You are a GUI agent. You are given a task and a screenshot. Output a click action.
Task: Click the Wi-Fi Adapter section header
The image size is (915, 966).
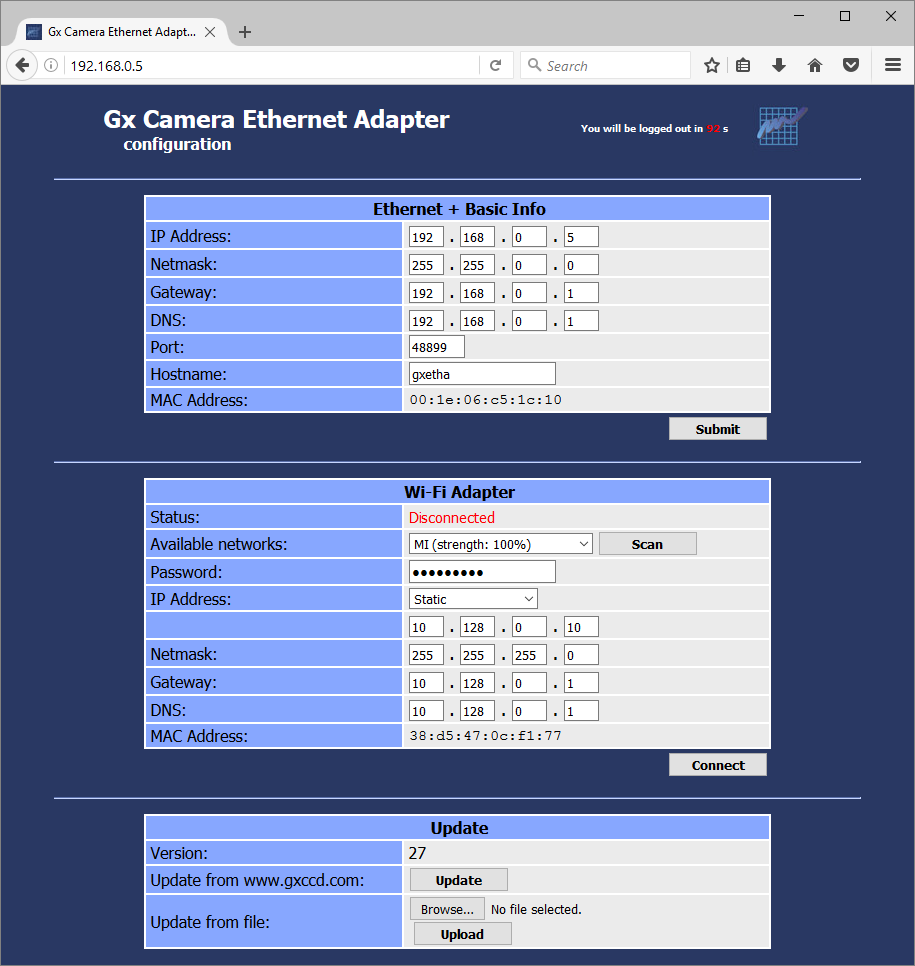click(457, 492)
